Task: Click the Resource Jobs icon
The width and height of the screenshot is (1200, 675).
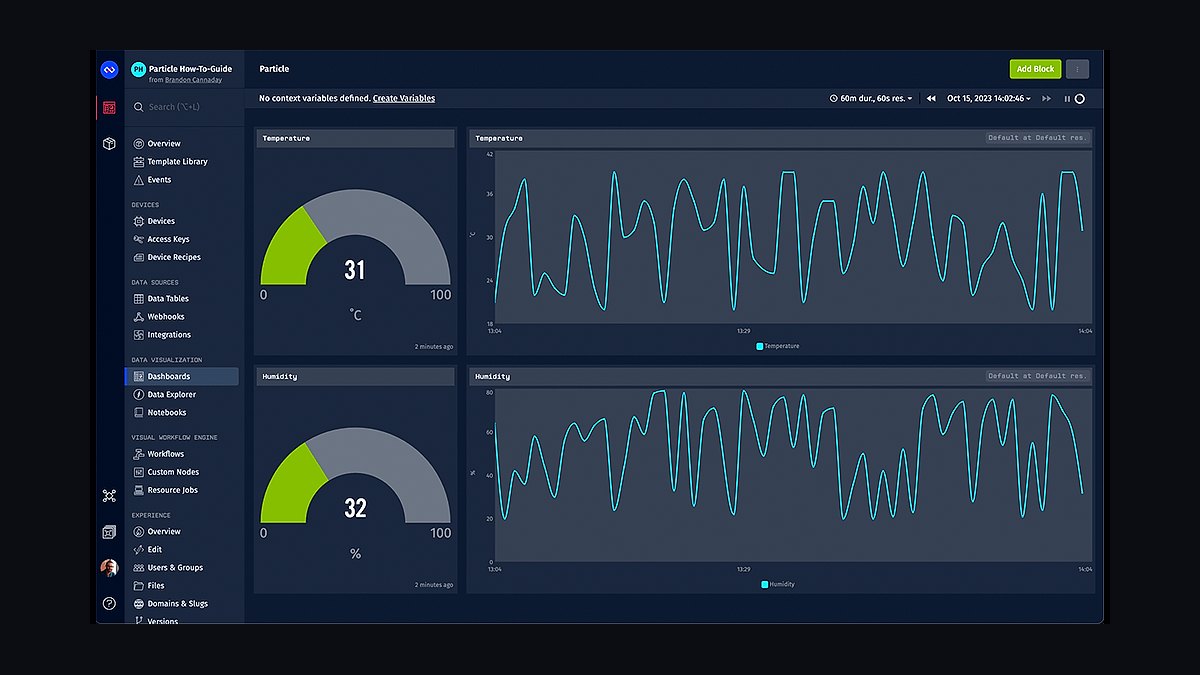Action: (x=138, y=490)
